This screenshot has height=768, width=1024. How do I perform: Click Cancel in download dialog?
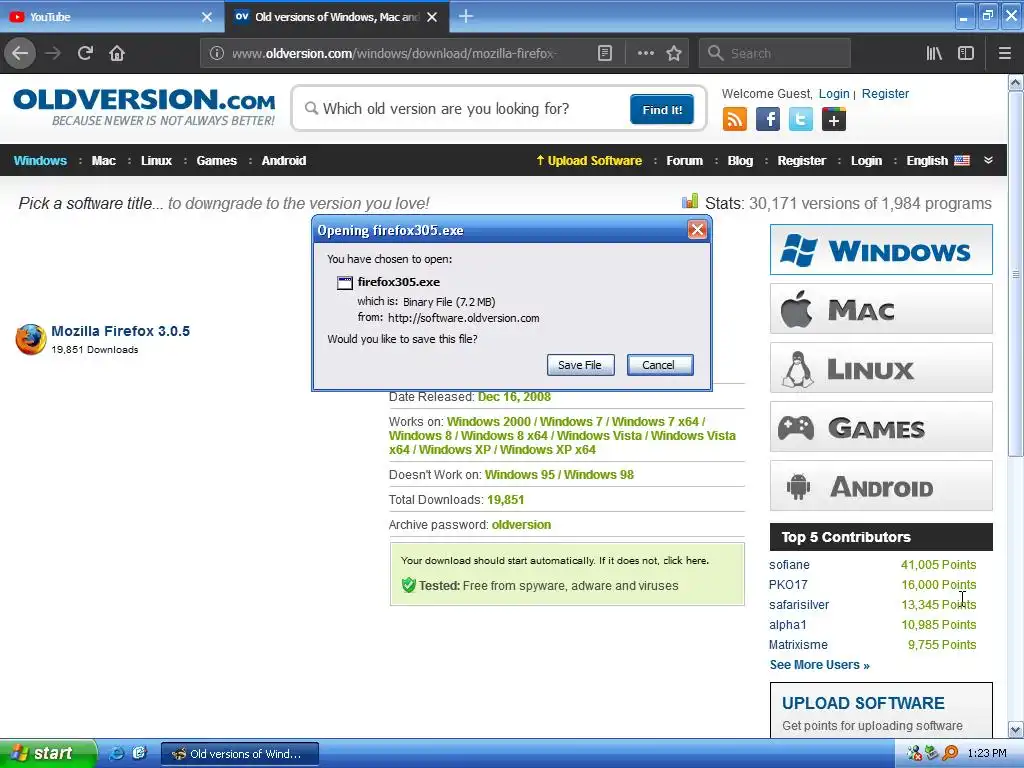tap(660, 365)
